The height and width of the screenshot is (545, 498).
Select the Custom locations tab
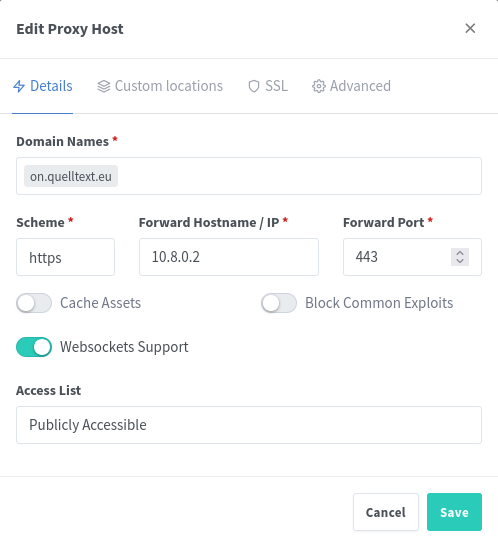(x=160, y=86)
